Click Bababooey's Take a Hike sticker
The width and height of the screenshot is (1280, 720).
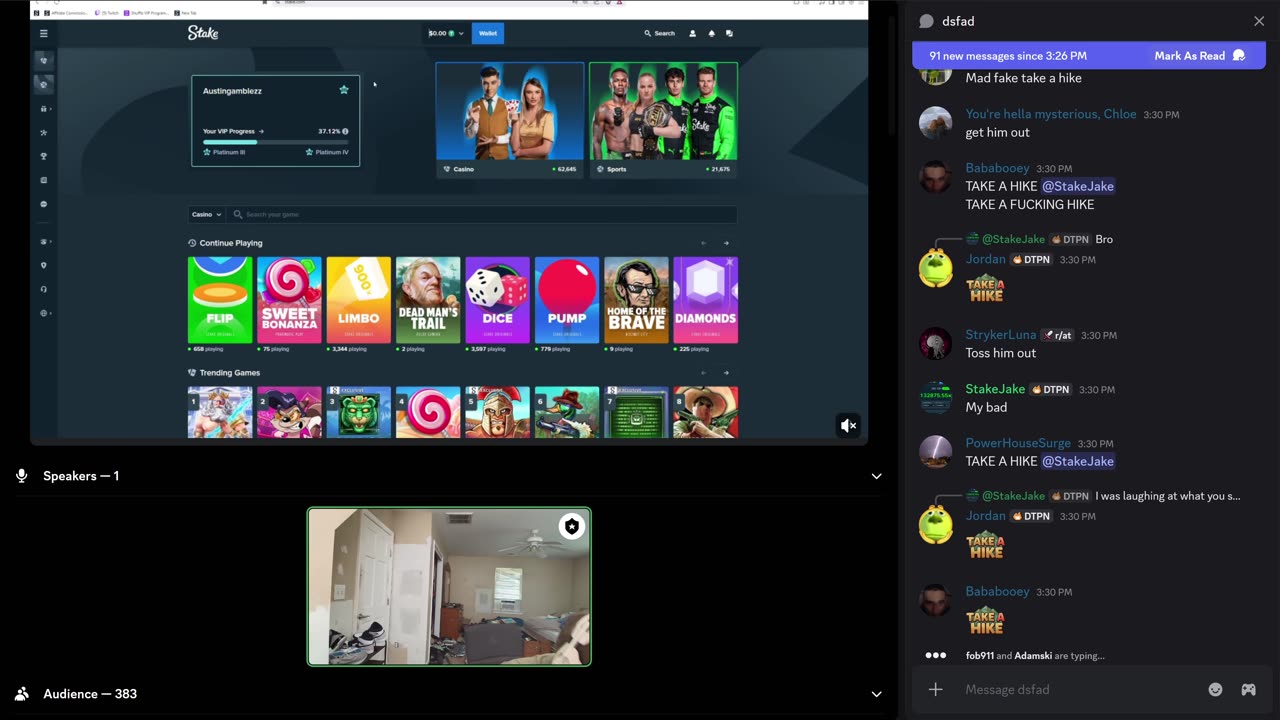pyautogui.click(x=985, y=621)
